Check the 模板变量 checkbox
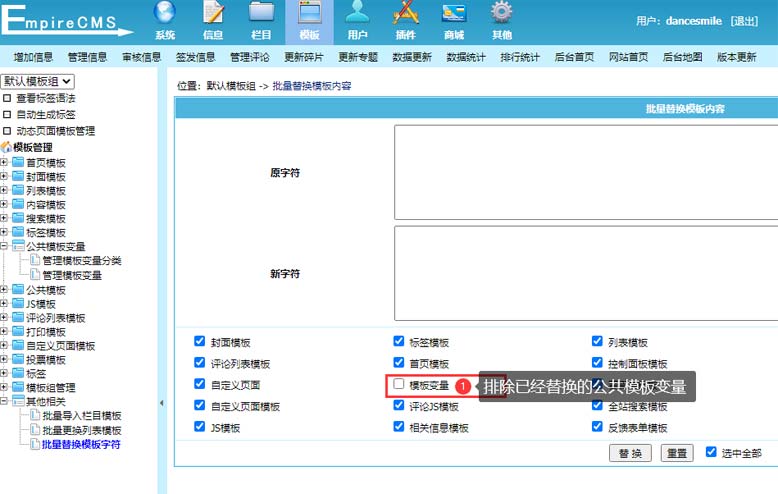The height and width of the screenshot is (494, 778). pyautogui.click(x=398, y=384)
